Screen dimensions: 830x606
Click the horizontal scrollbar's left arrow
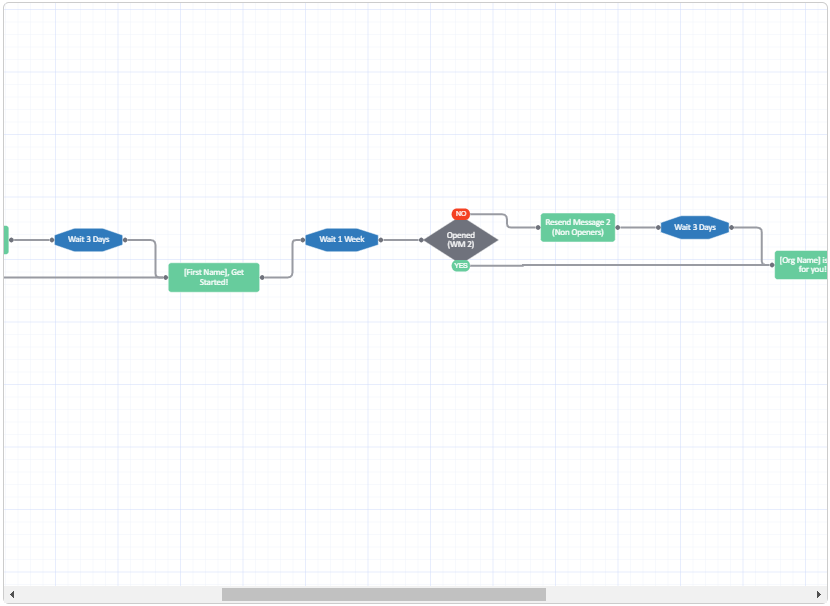tap(12, 595)
